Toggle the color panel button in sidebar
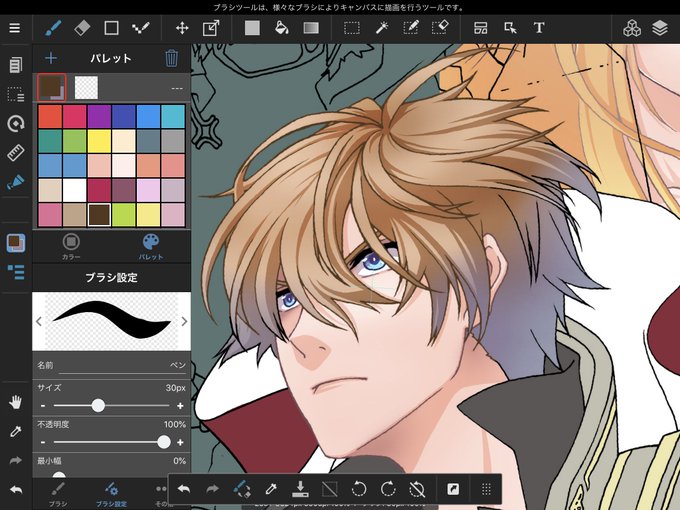This screenshot has width=680, height=510. click(x=16, y=243)
